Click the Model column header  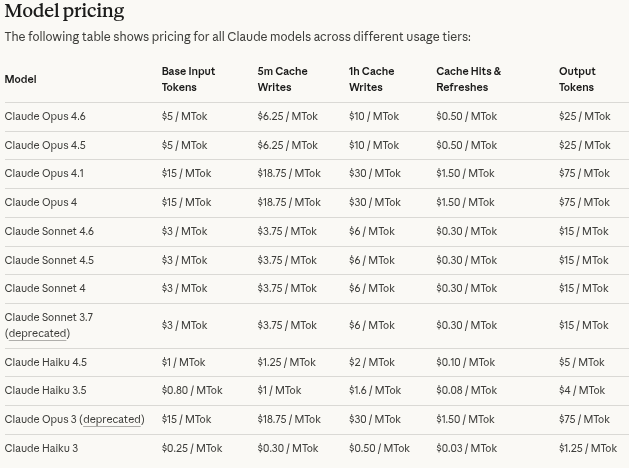(20, 79)
